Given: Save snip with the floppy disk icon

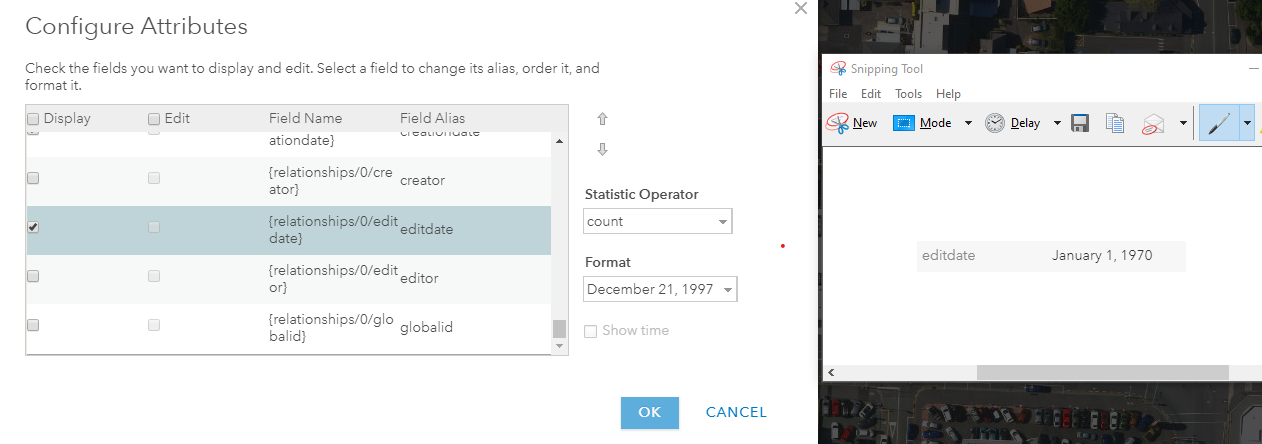Looking at the screenshot, I should 1080,123.
